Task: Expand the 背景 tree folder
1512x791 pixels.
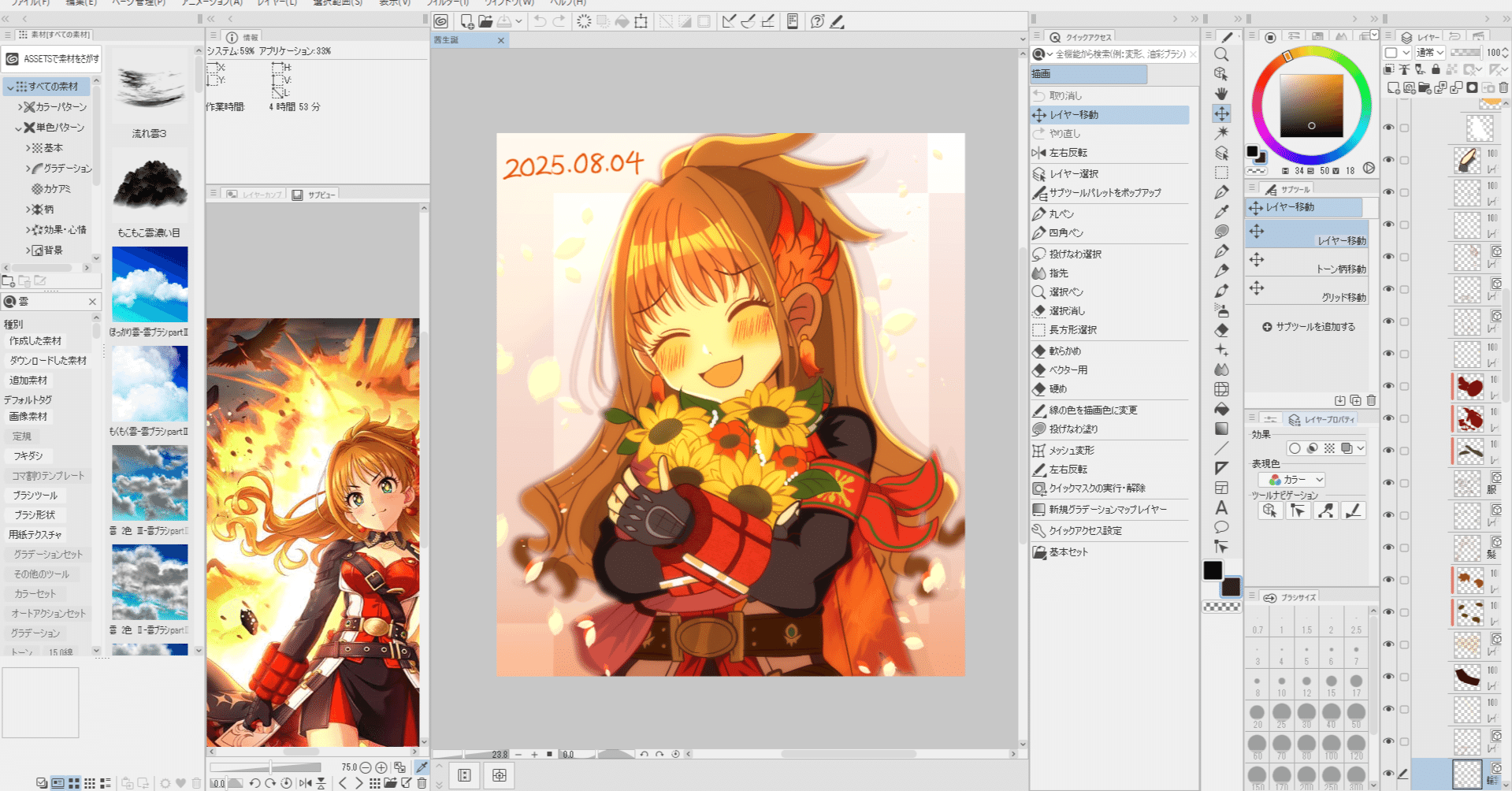Action: pyautogui.click(x=28, y=251)
